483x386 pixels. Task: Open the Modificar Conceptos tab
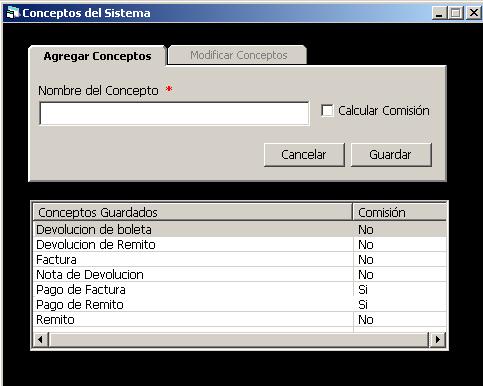coord(238,55)
